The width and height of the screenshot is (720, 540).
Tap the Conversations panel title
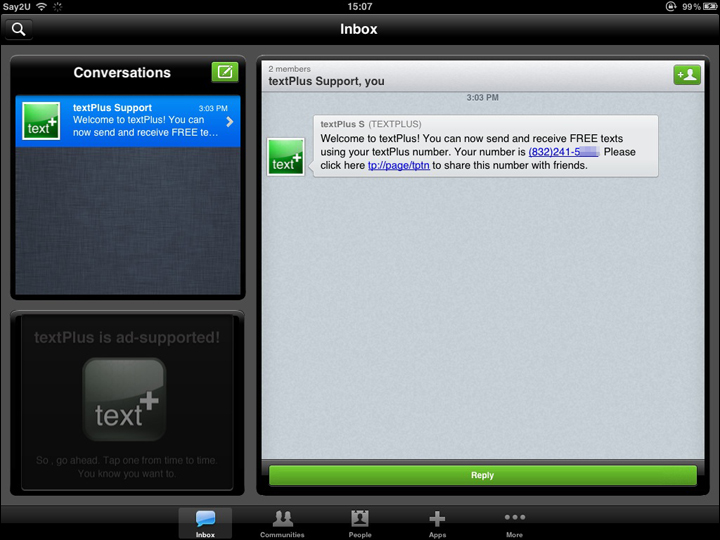coord(122,73)
